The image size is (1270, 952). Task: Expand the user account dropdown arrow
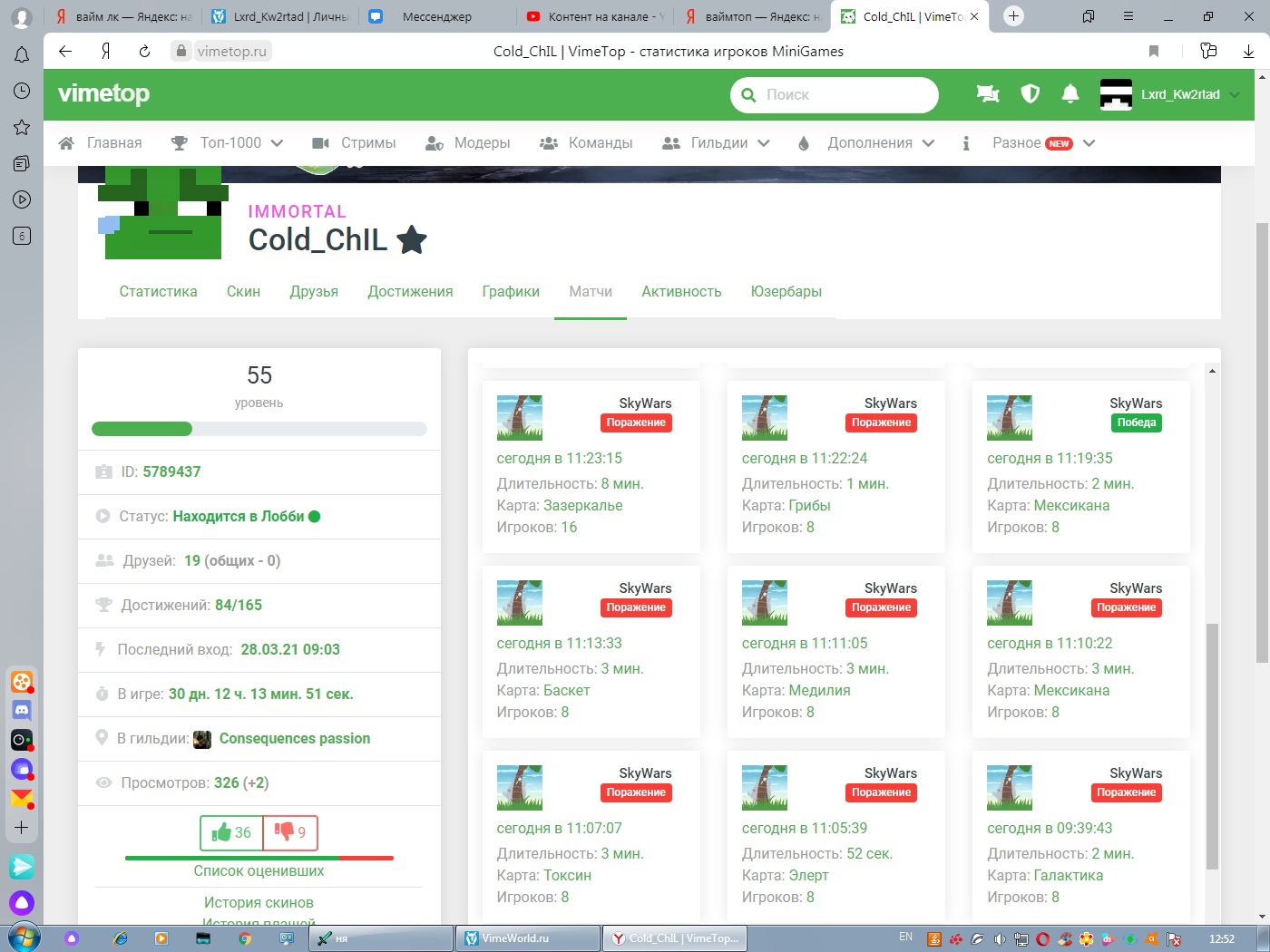[1235, 94]
